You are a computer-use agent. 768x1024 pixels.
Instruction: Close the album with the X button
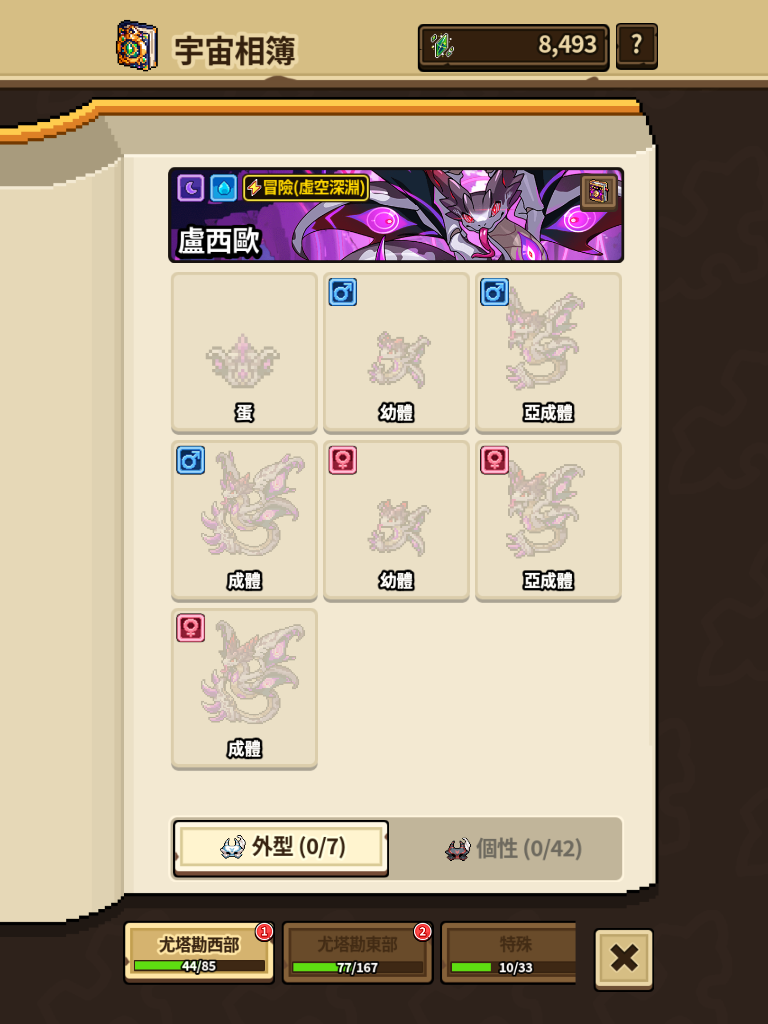click(x=624, y=959)
